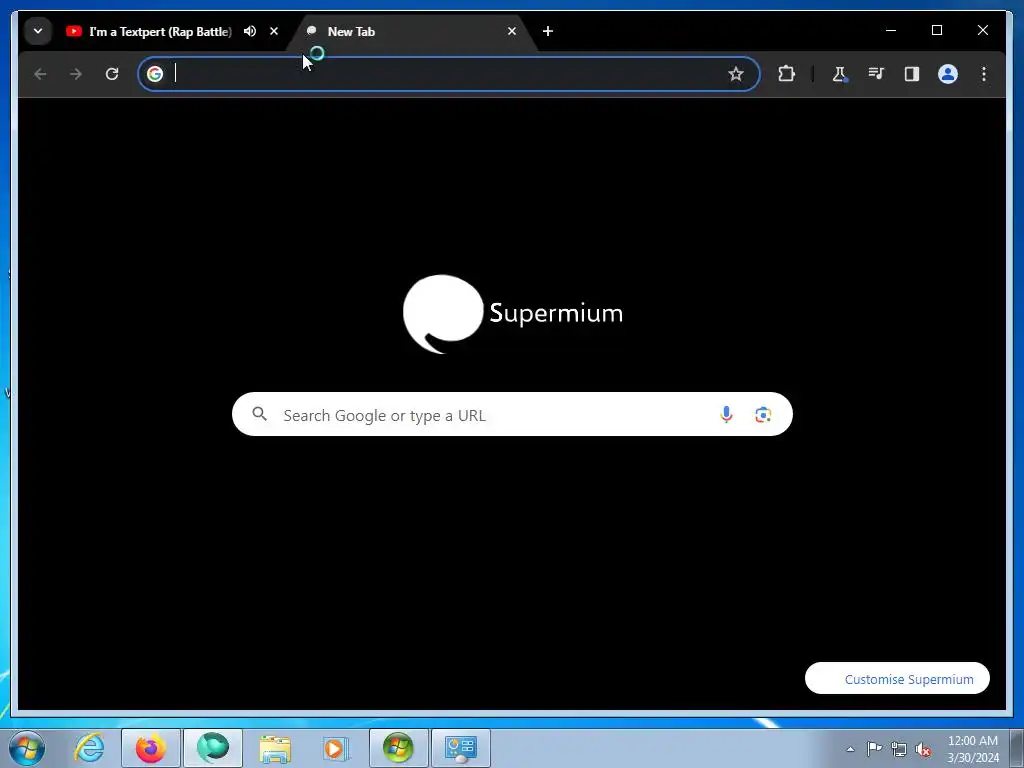
Task: Mute the audio playing tab speaker icon
Action: pyautogui.click(x=249, y=31)
